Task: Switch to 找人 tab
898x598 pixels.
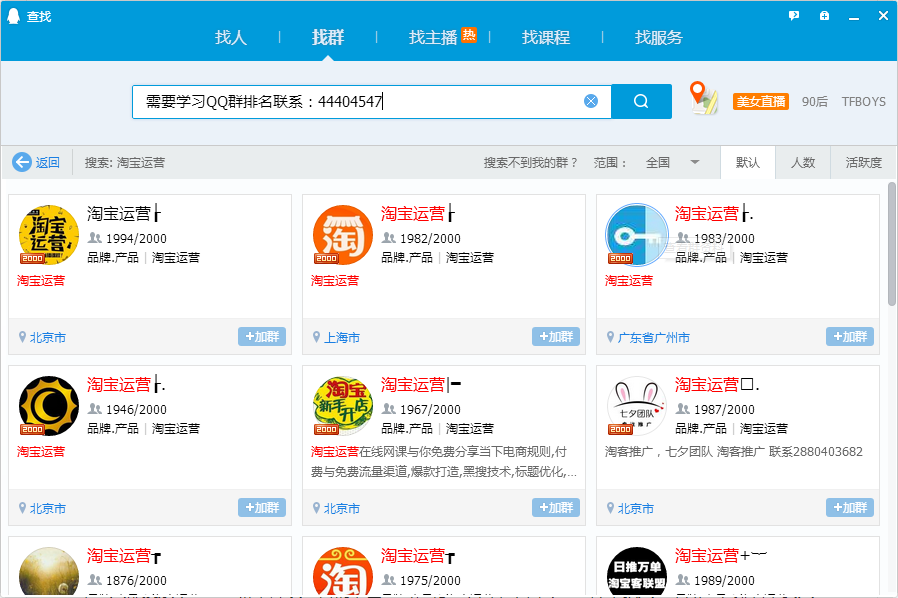Action: pyautogui.click(x=231, y=37)
